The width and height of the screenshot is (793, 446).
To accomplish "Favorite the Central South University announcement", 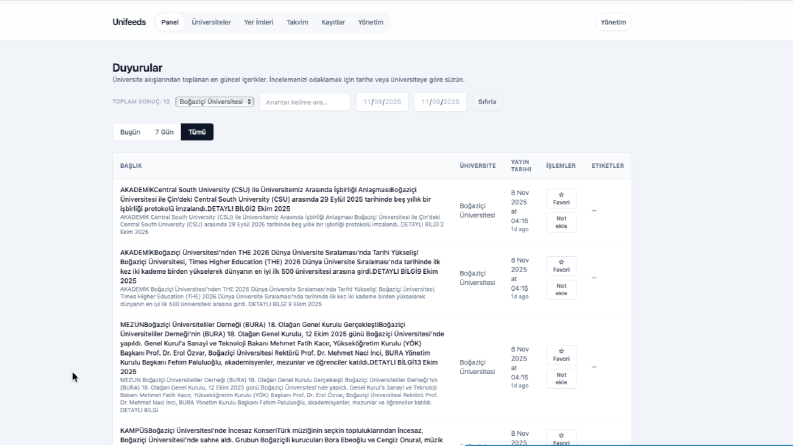I will coord(561,198).
